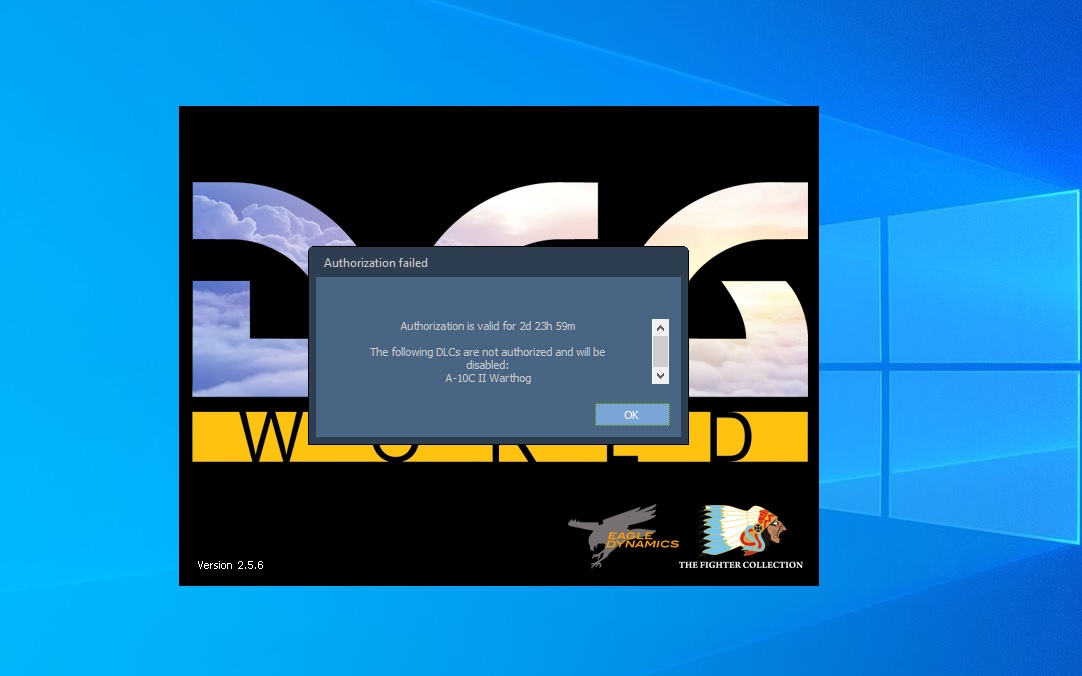Click the 'Authorization is valid for' message line
This screenshot has width=1082, height=676.
coord(488,326)
